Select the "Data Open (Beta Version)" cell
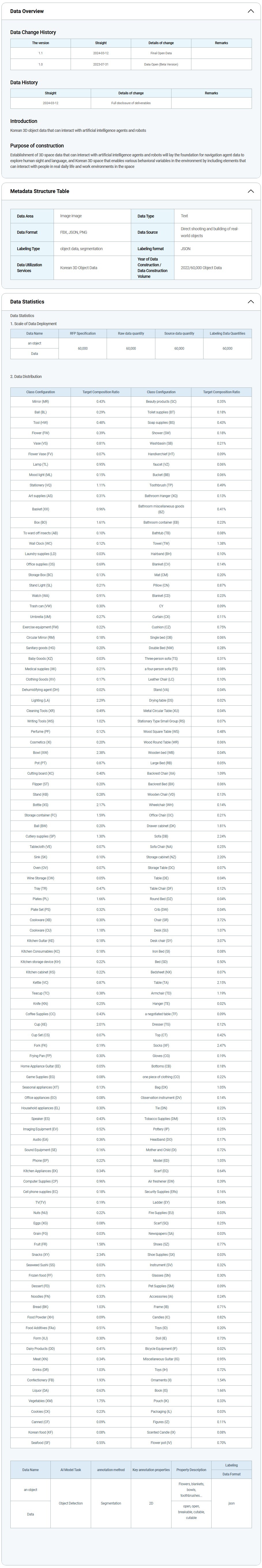 click(x=161, y=64)
